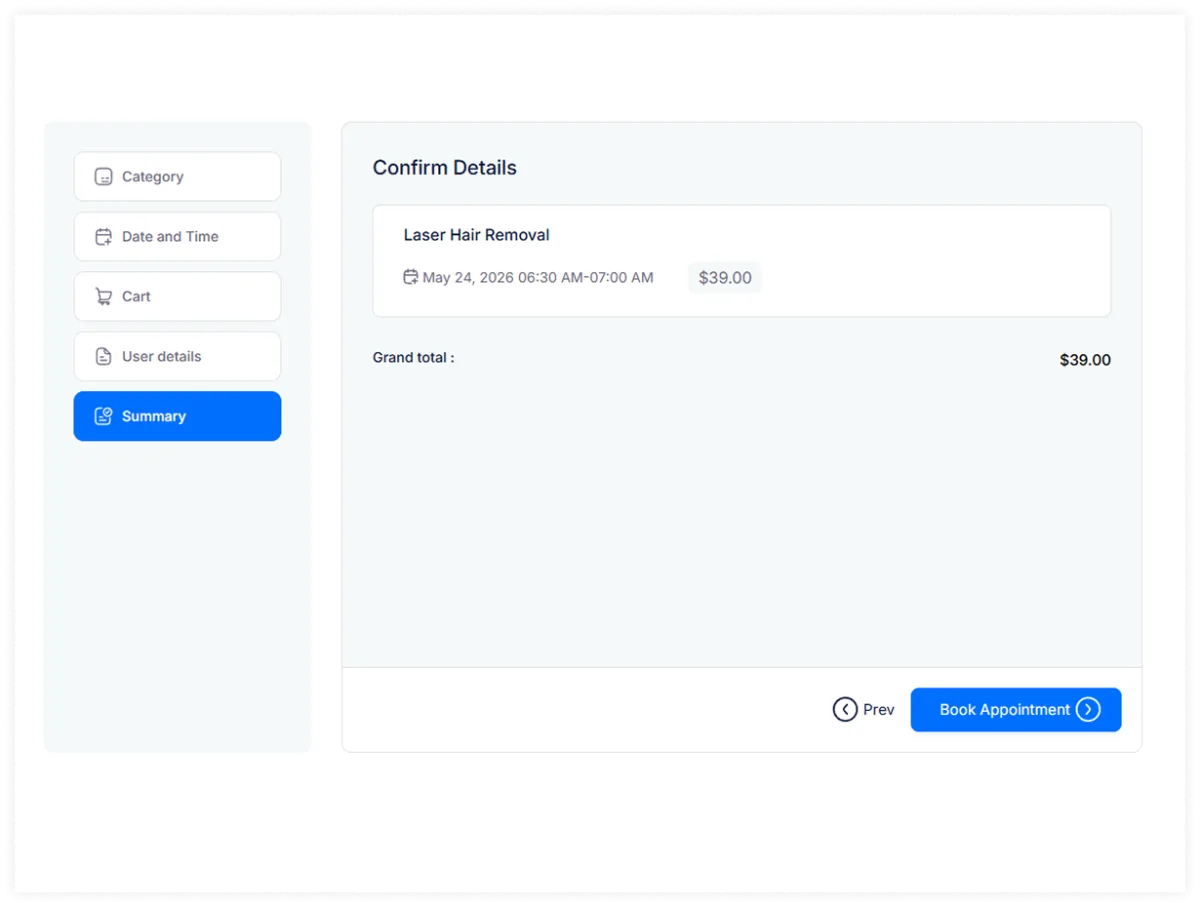This screenshot has height=907, width=1200.
Task: Click the Summary step icon
Action: pyautogui.click(x=103, y=416)
